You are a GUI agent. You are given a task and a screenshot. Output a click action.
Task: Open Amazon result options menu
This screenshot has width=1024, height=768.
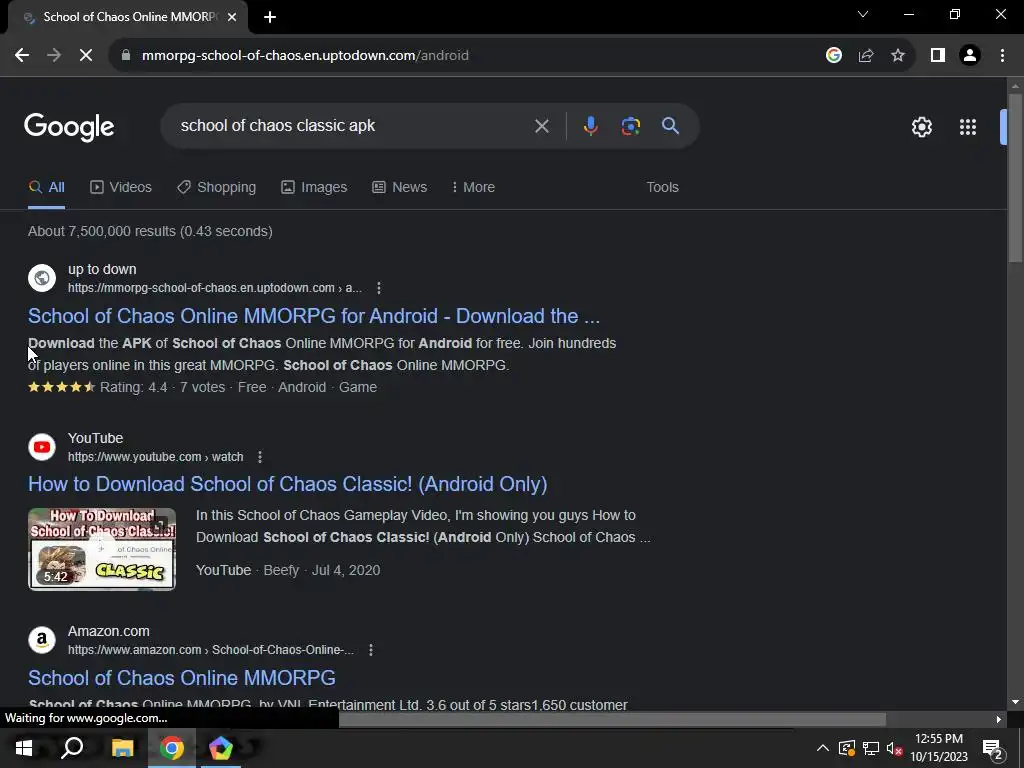(x=371, y=650)
